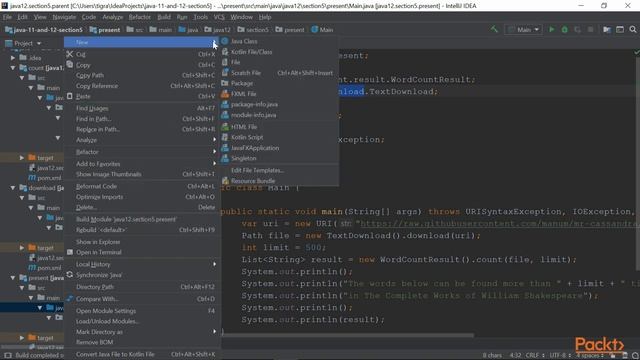Open the Refactor menu in menu bar
The width and height of the screenshot is (640, 360).
(140, 17)
